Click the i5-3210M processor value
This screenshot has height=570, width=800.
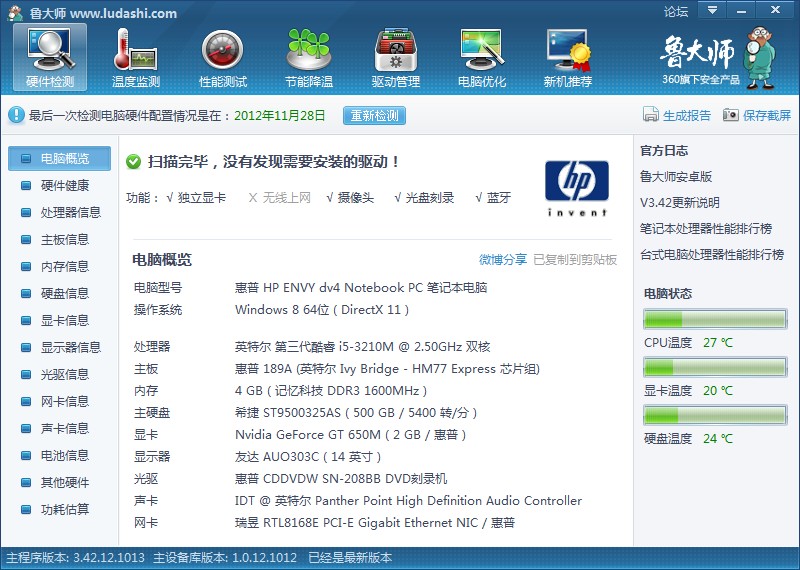[x=363, y=347]
